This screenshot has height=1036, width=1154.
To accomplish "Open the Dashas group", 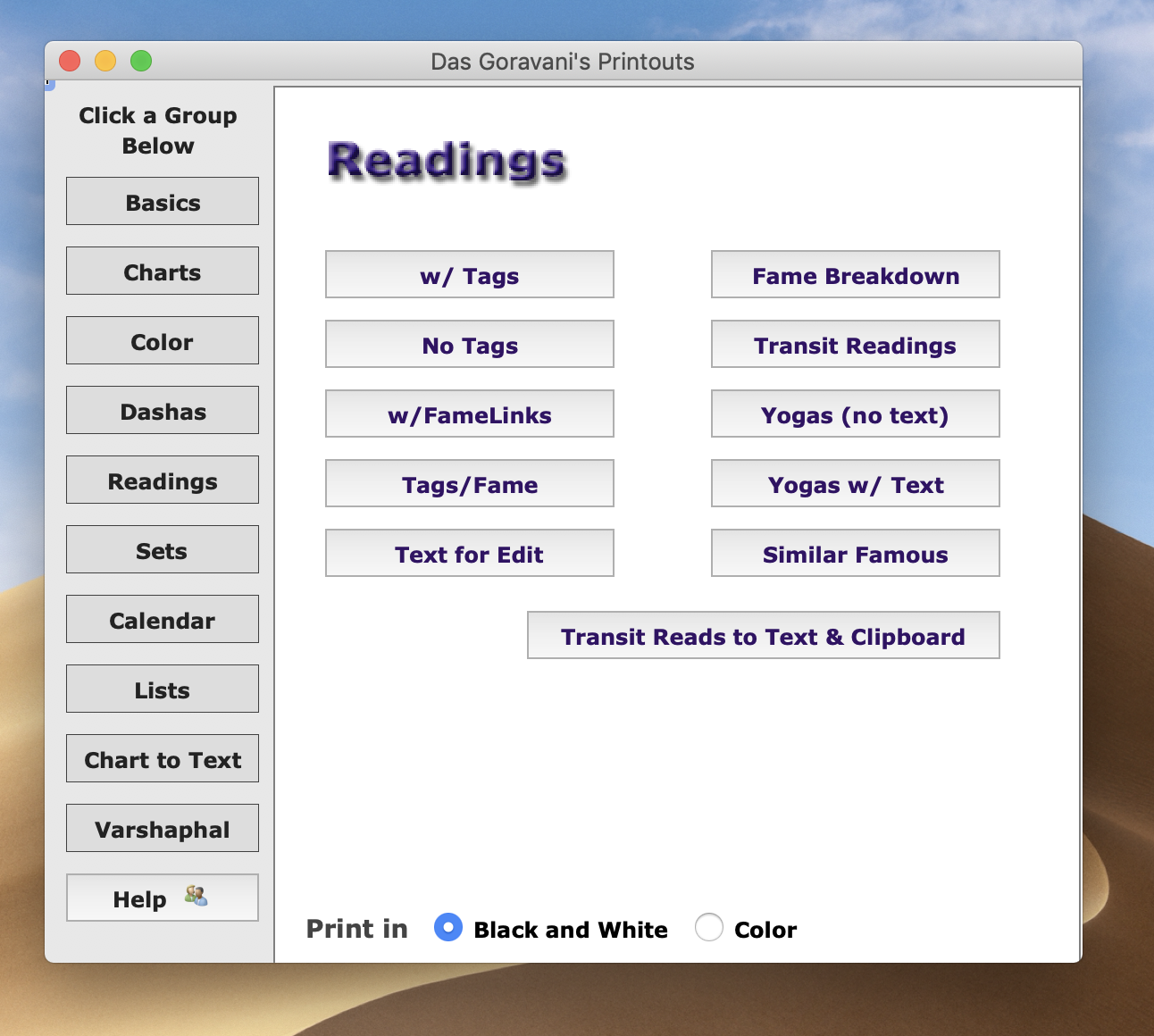I will click(x=162, y=411).
